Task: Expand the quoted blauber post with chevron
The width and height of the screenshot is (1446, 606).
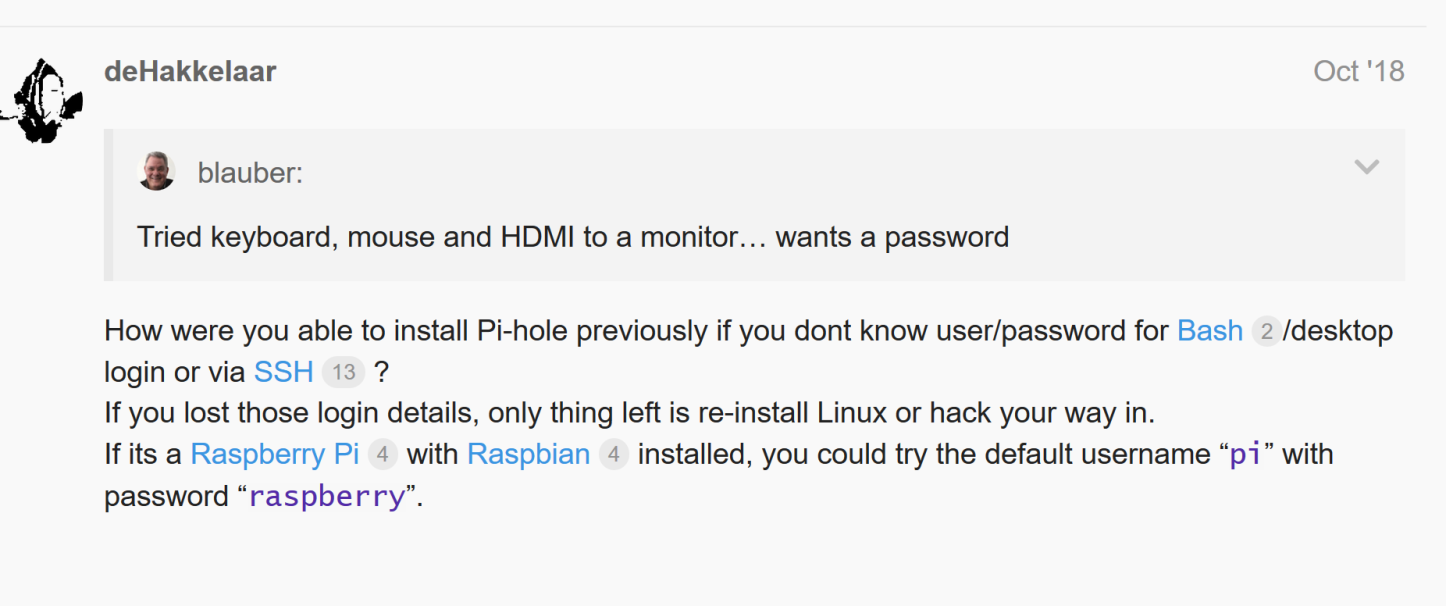Action: tap(1366, 168)
